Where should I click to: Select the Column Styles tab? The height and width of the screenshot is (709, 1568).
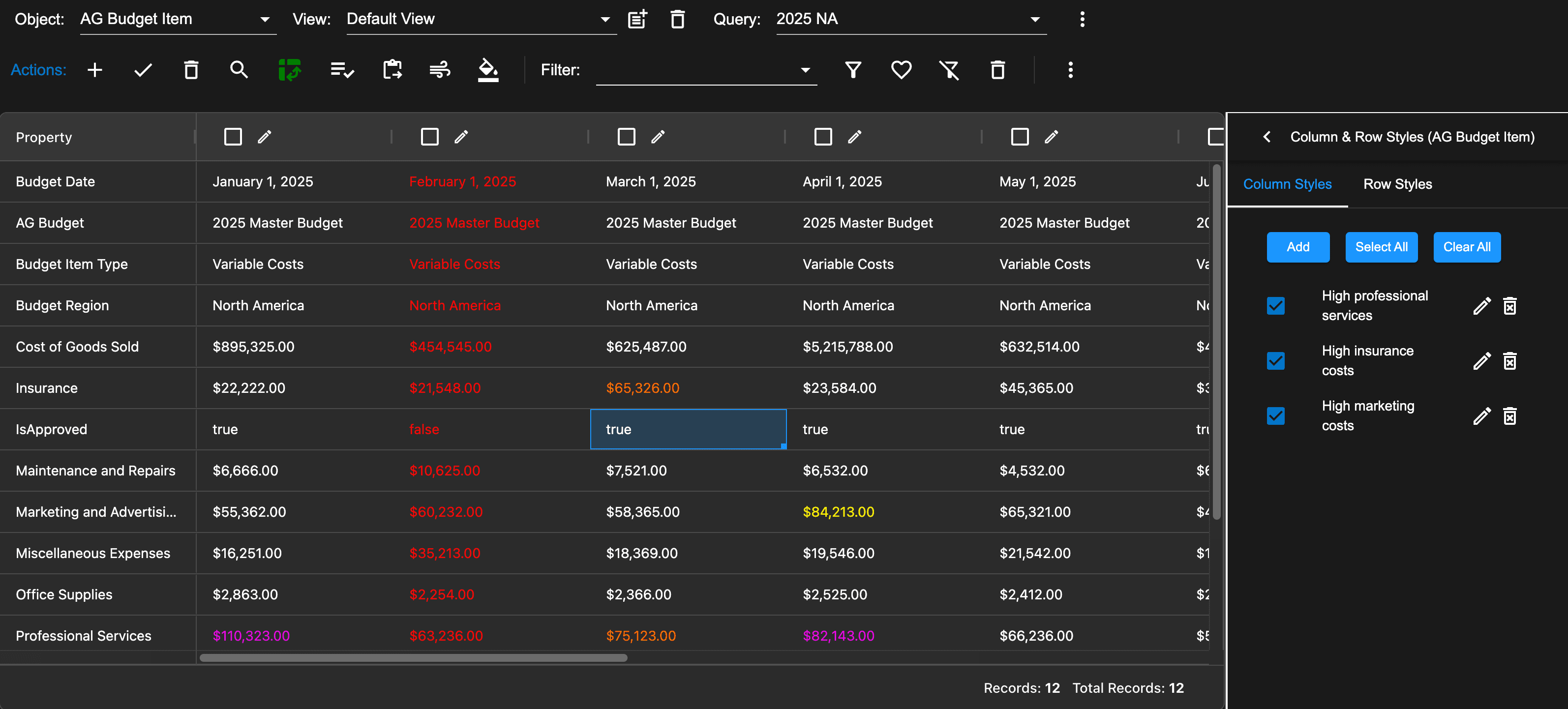pyautogui.click(x=1287, y=184)
